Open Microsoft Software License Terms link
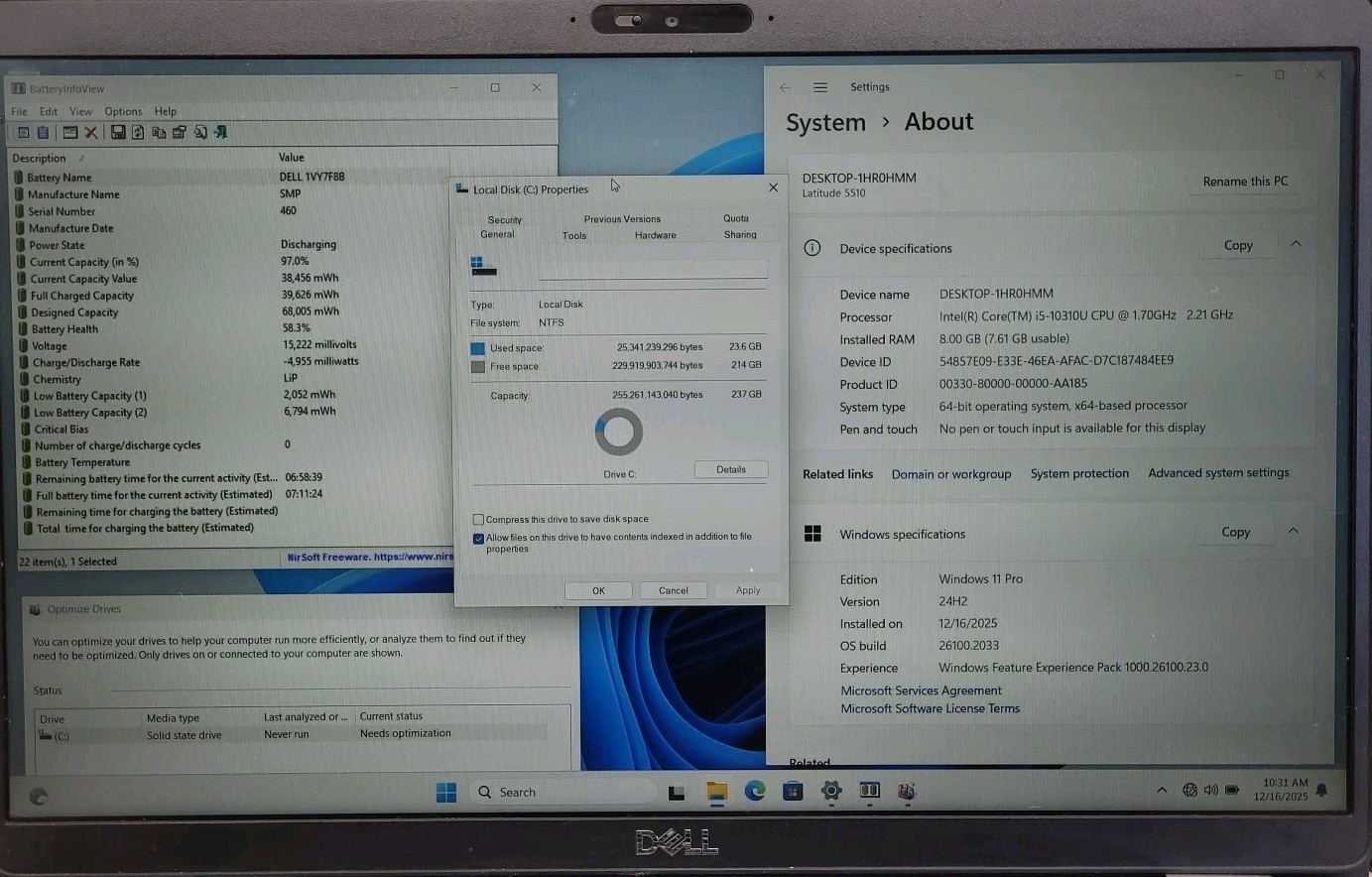The height and width of the screenshot is (877, 1372). (930, 708)
